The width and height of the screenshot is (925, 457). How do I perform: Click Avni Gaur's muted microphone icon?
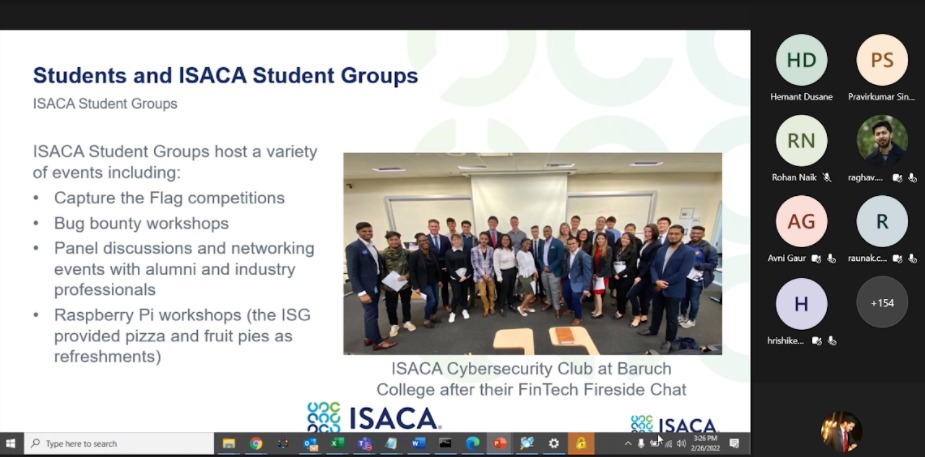tap(831, 258)
